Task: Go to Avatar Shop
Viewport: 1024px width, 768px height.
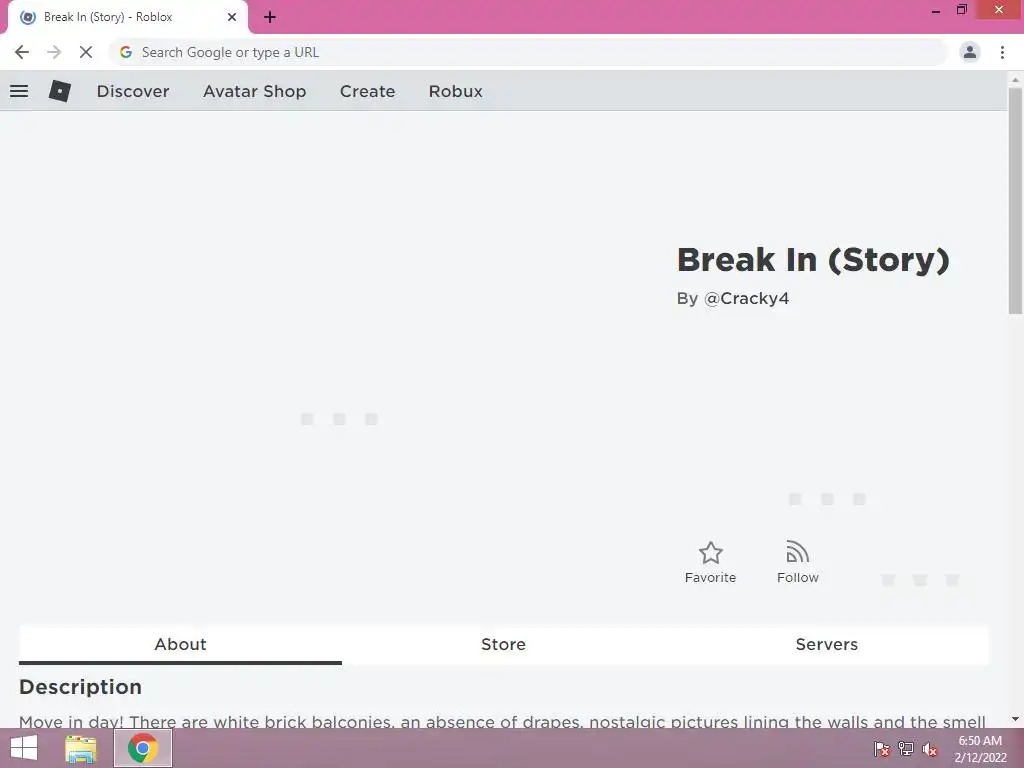Action: coord(255,91)
